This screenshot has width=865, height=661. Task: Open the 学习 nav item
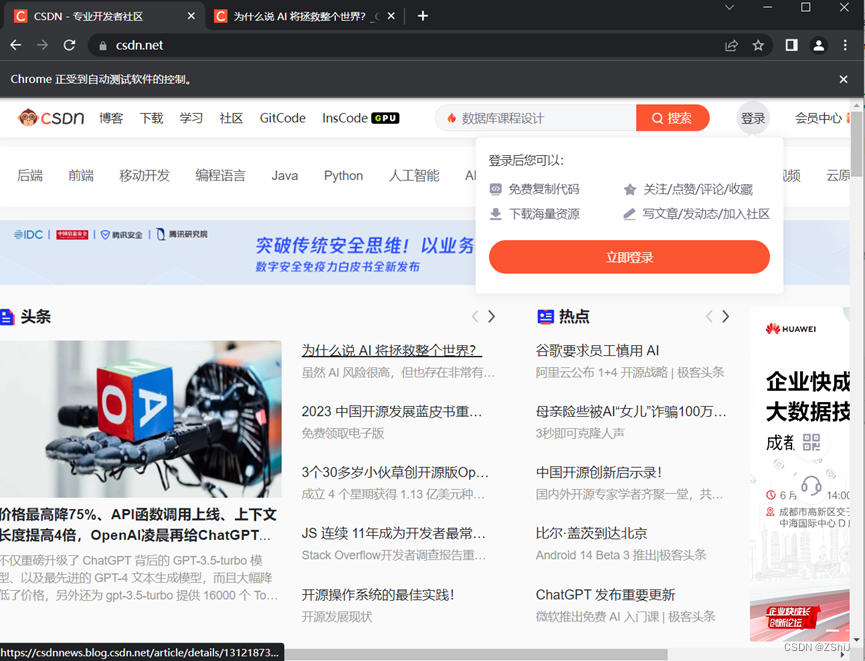coord(191,118)
